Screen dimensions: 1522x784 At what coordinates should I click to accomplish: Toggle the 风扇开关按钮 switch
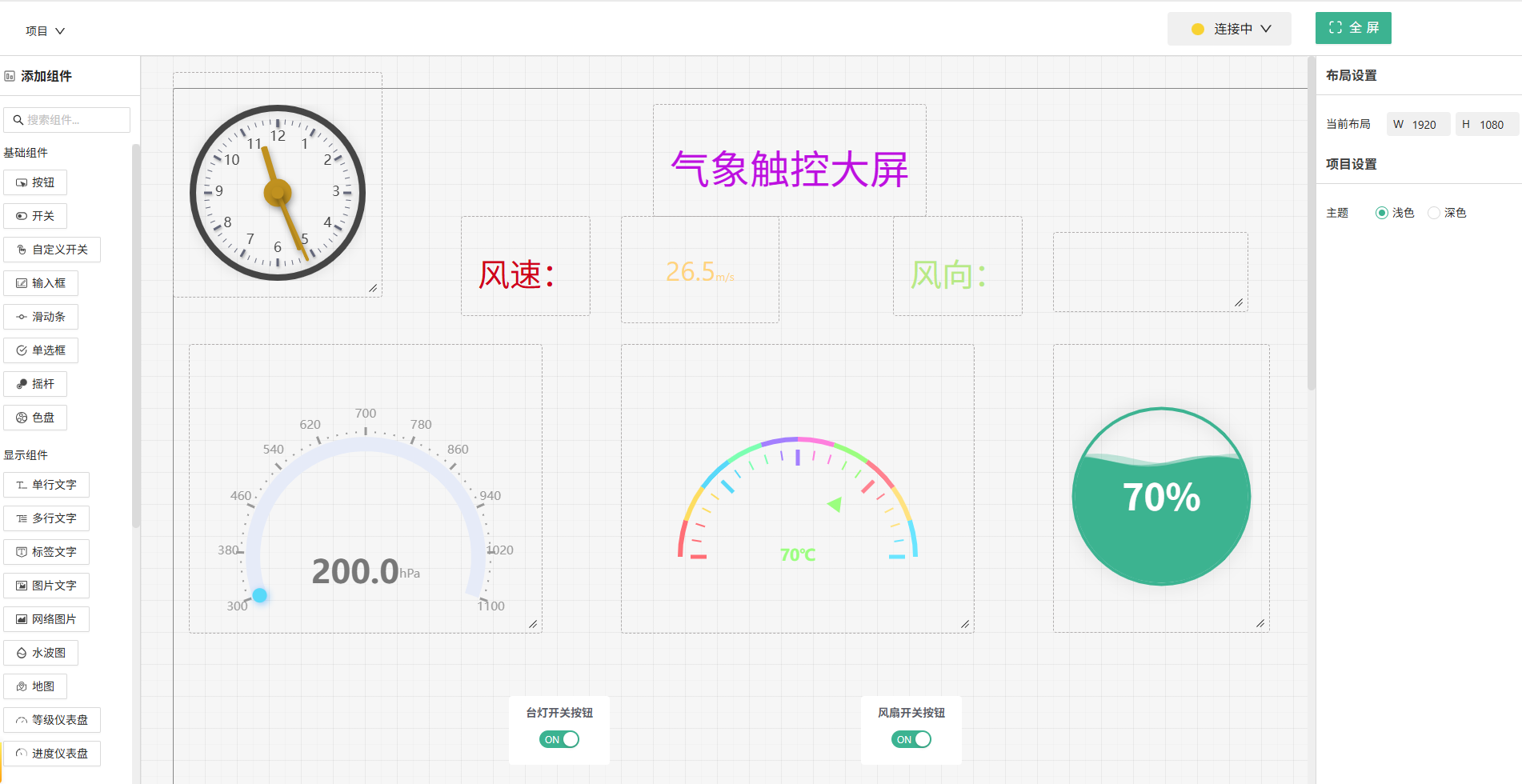pyautogui.click(x=911, y=739)
